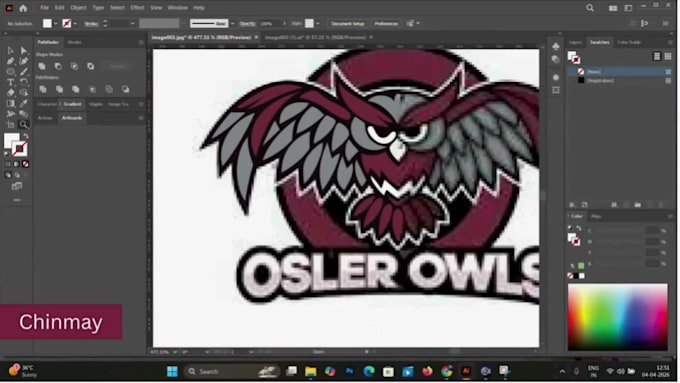
Task: Click the Document Setup button
Action: click(348, 23)
